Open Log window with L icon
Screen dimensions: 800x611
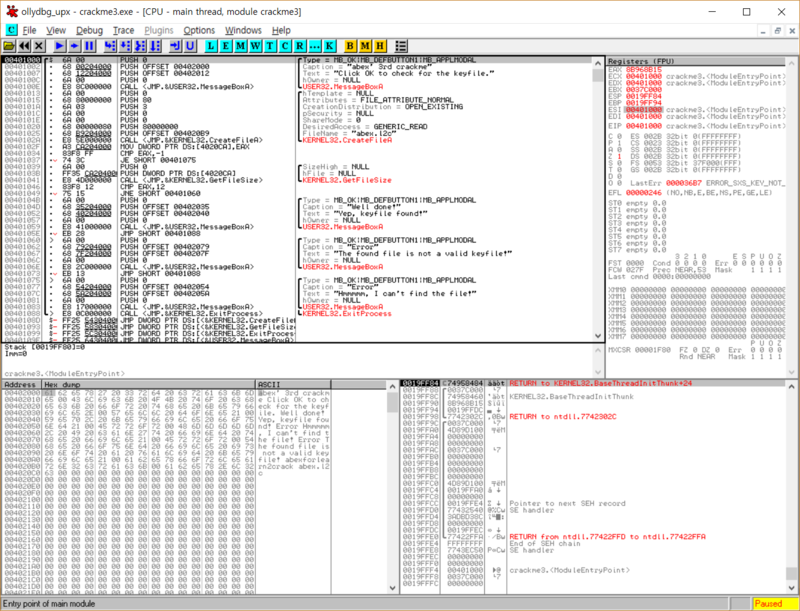[211, 46]
